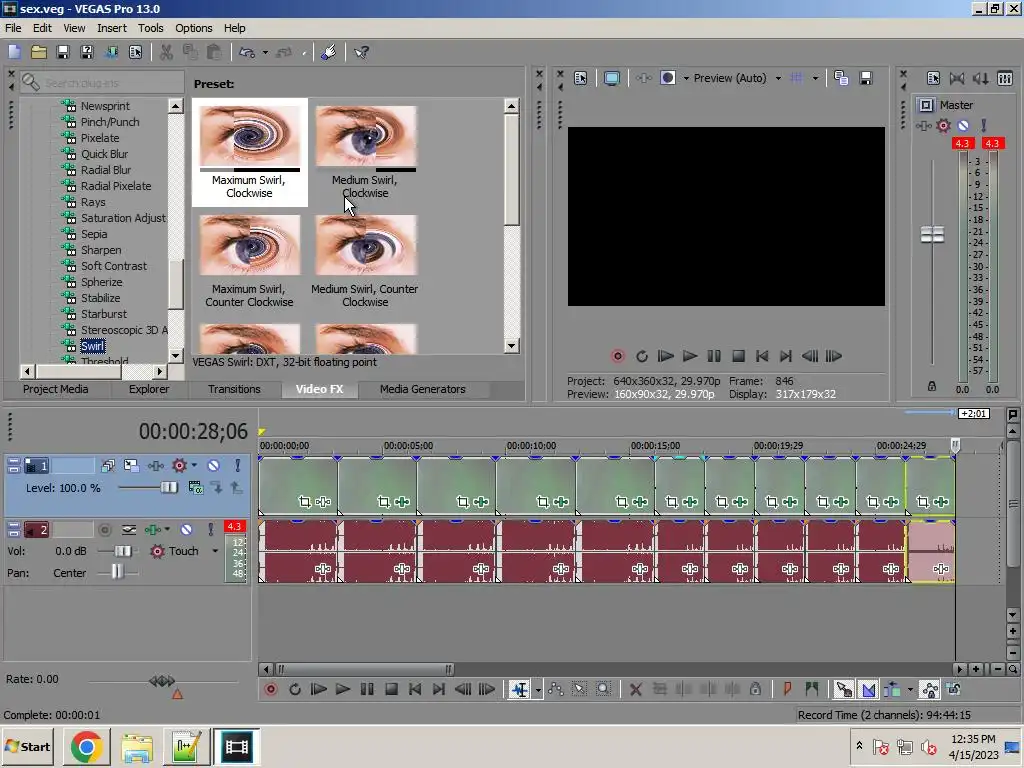
Task: Open Event Pan/Crop on the first video clip
Action: coord(305,502)
